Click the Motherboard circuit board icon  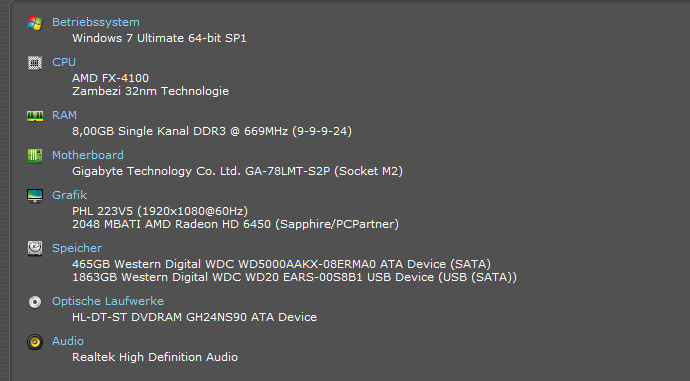(35, 156)
